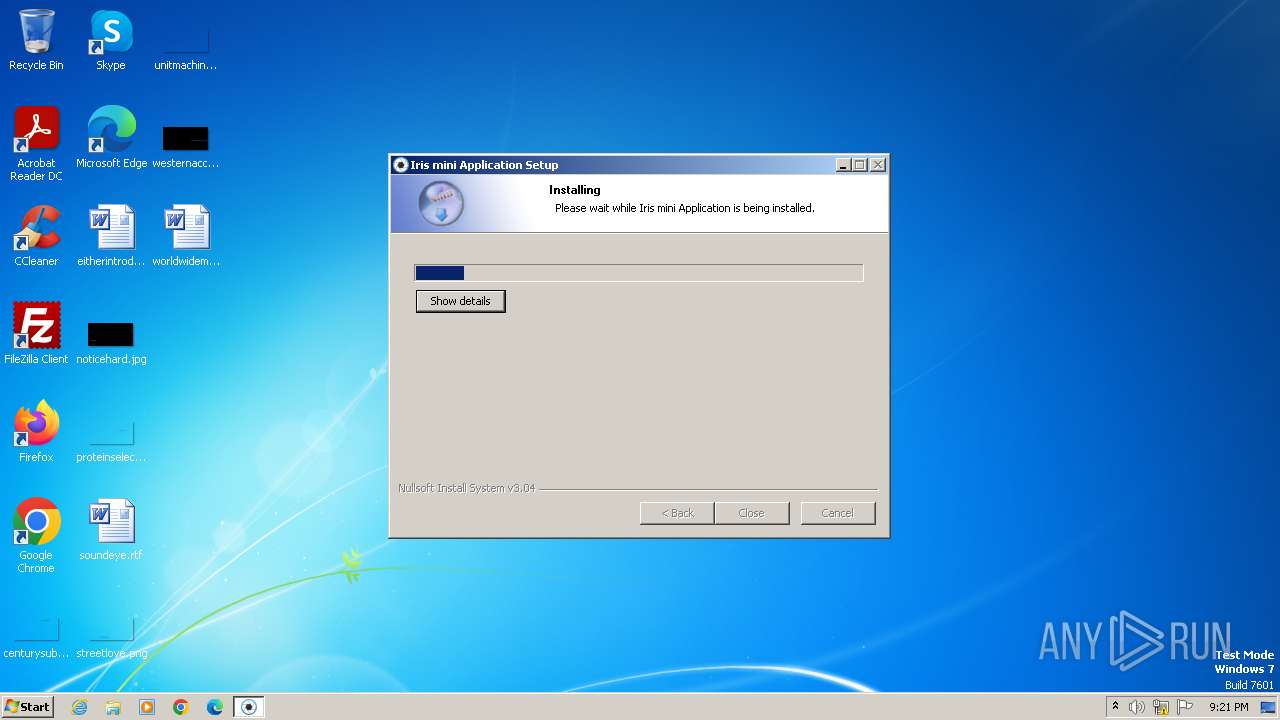Select the soundeye.rtf document
Image resolution: width=1280 pixels, height=720 pixels.
pyautogui.click(x=111, y=530)
